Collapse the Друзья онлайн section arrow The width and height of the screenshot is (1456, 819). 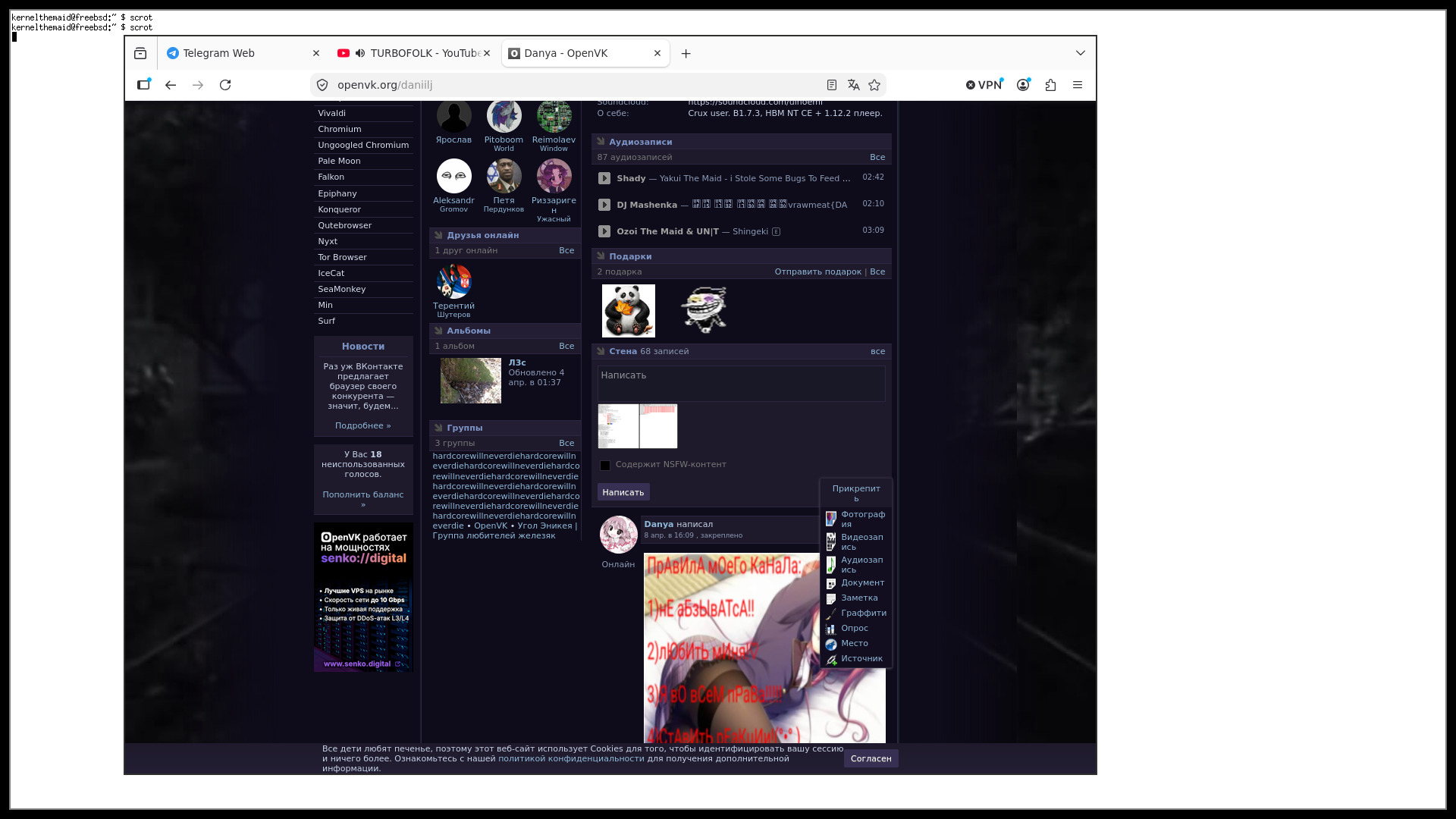(438, 234)
